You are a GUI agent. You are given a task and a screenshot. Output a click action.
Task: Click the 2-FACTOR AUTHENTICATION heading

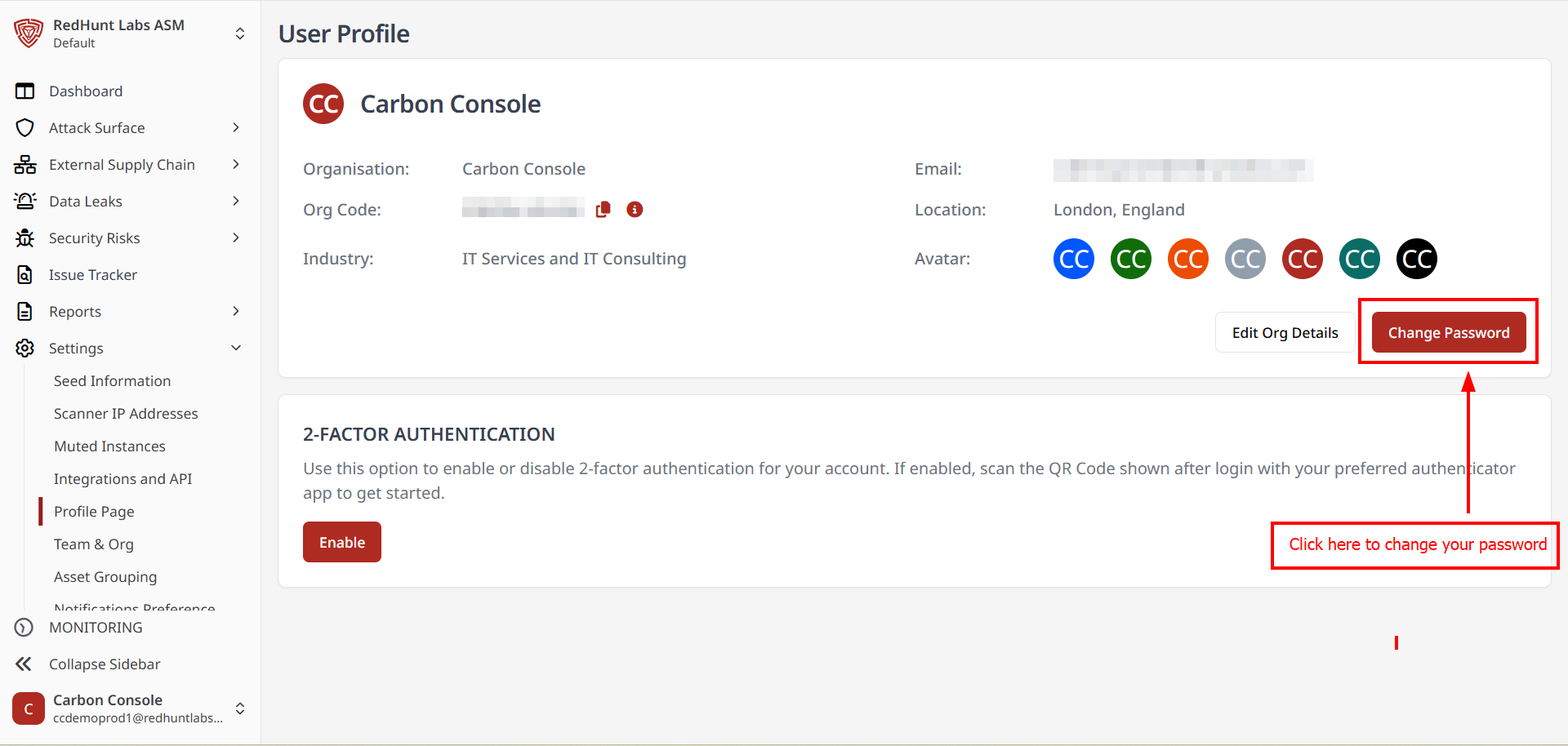429,434
